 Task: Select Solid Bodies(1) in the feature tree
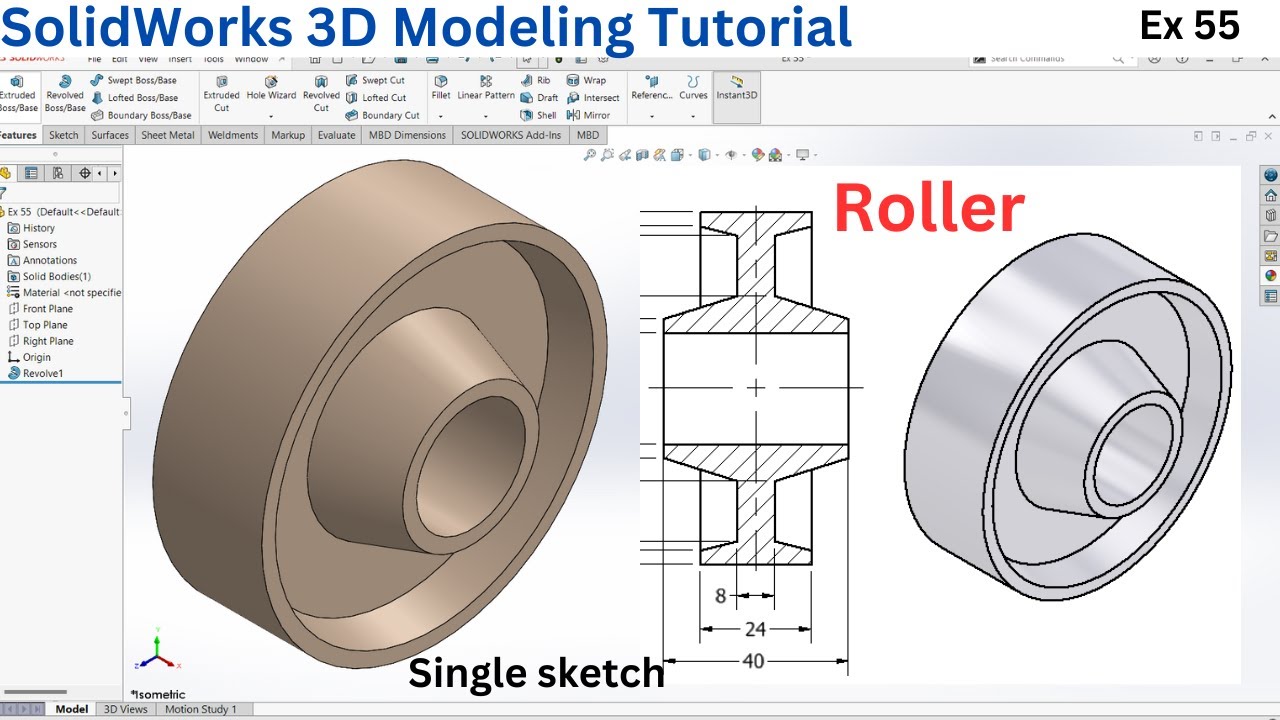[x=49, y=276]
